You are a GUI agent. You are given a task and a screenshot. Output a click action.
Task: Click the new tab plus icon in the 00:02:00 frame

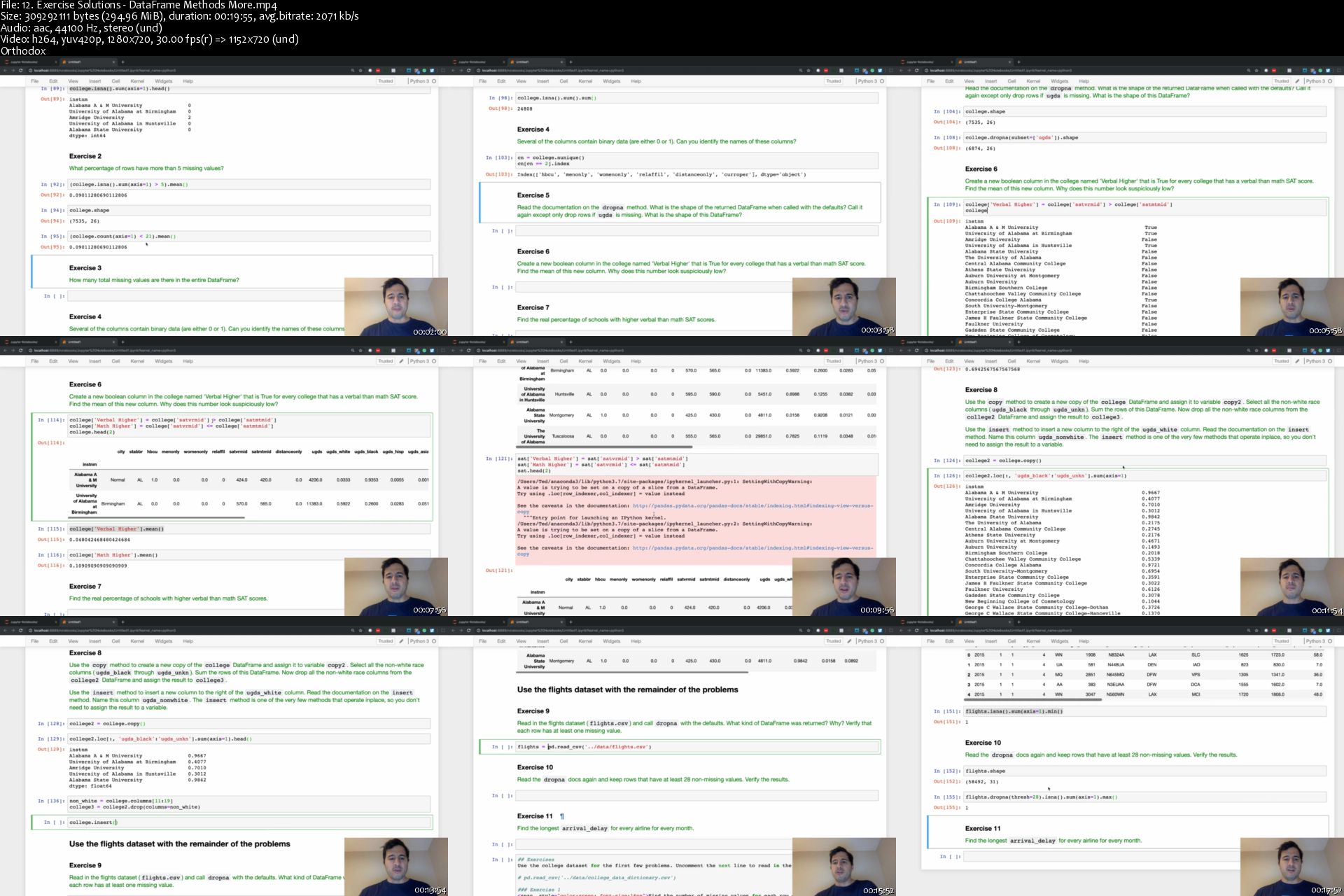tap(122, 62)
